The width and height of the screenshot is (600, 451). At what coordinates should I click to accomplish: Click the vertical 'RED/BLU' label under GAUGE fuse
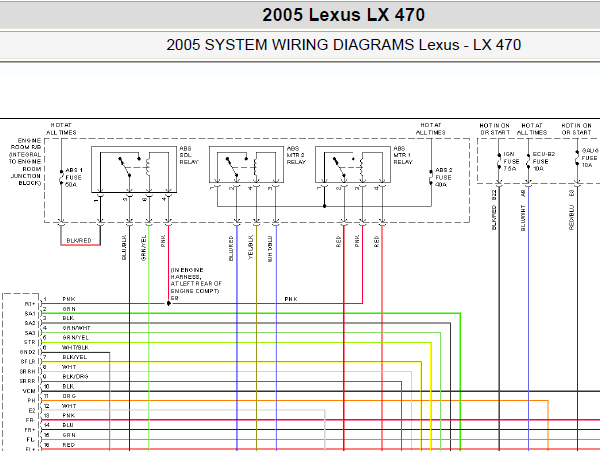click(572, 218)
